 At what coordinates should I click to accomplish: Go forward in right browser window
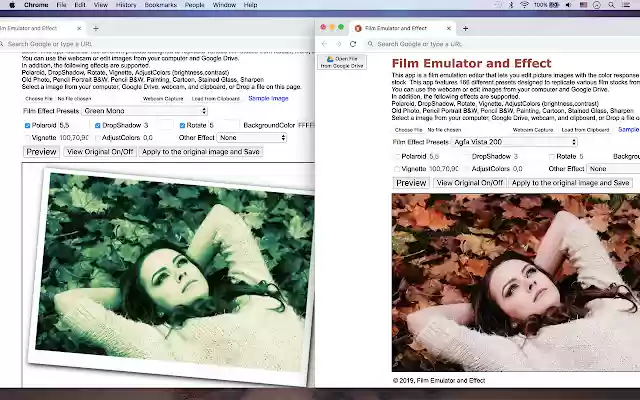click(338, 44)
